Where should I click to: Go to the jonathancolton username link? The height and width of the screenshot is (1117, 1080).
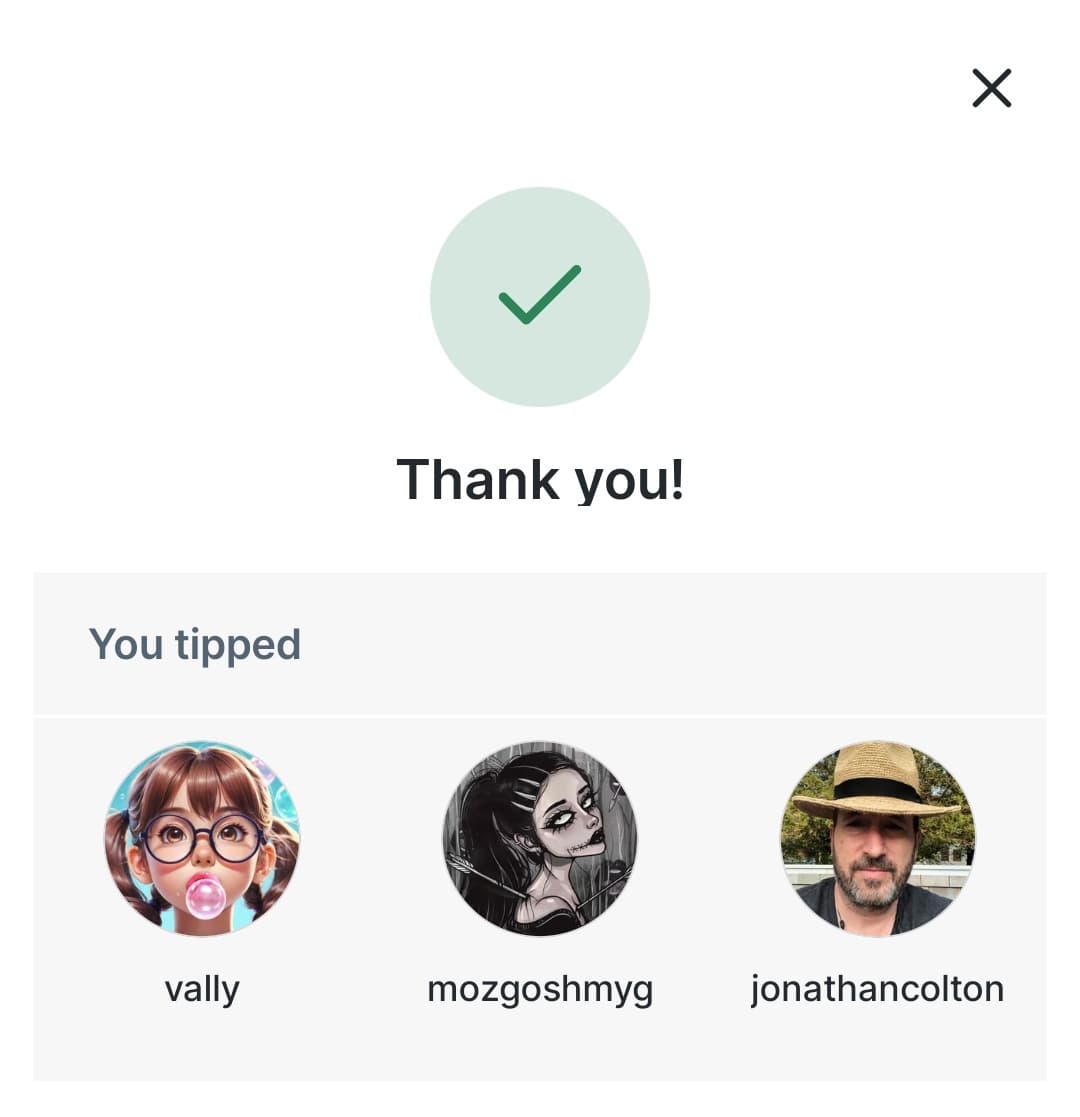point(877,989)
